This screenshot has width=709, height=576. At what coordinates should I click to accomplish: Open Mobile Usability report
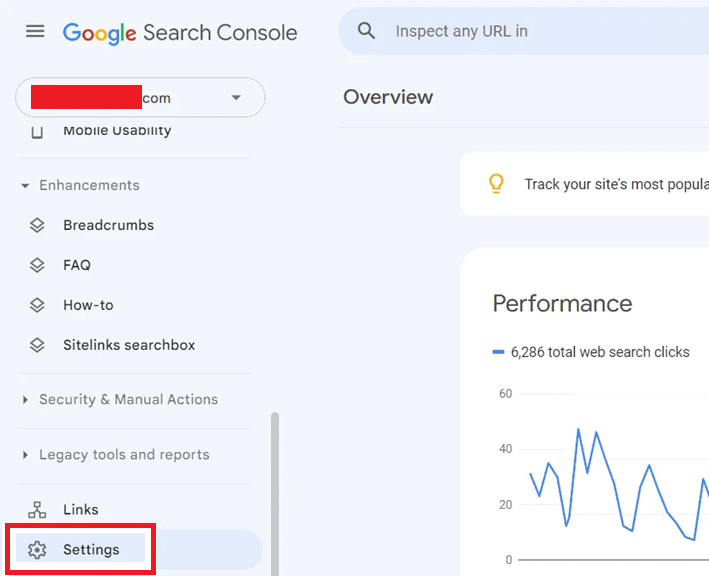[117, 131]
